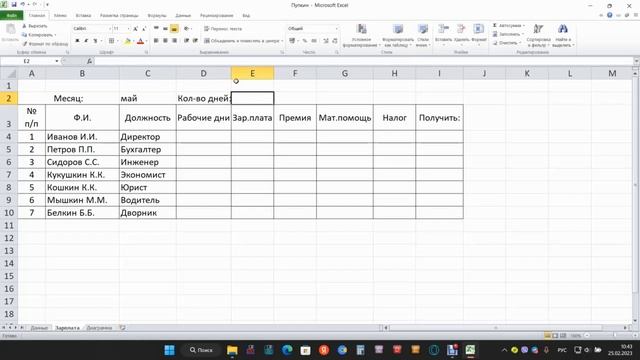Open the Данные ribbon tab

pos(183,16)
